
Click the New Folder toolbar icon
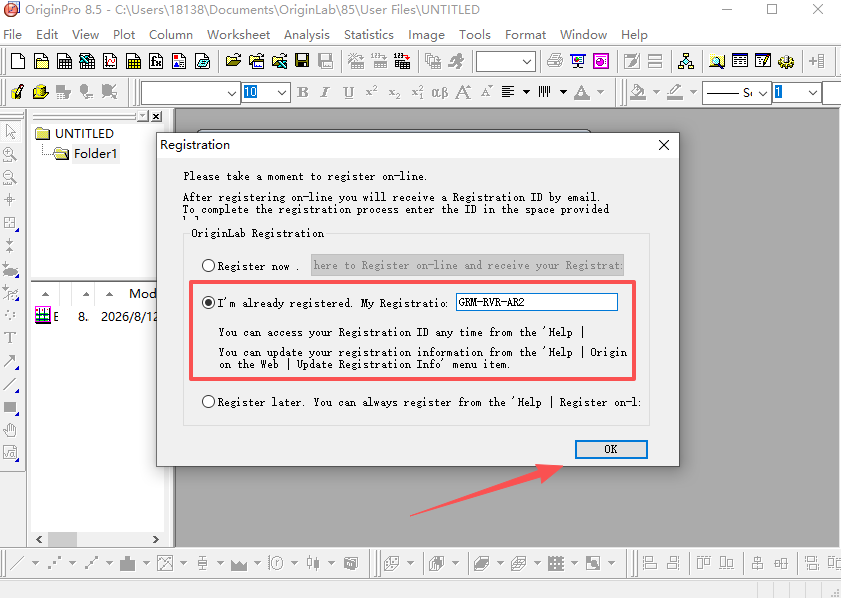click(41, 61)
